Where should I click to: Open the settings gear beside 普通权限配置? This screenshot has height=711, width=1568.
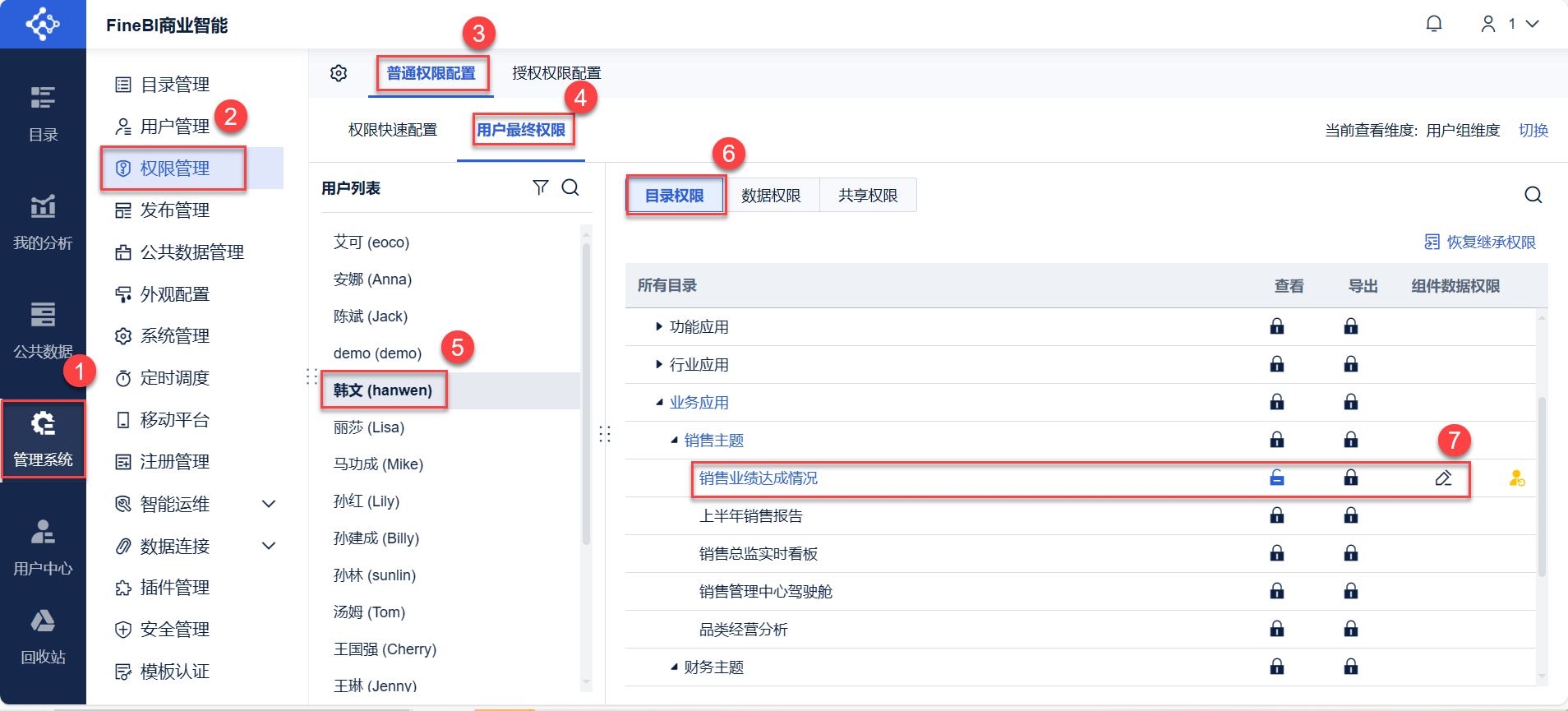(x=339, y=73)
